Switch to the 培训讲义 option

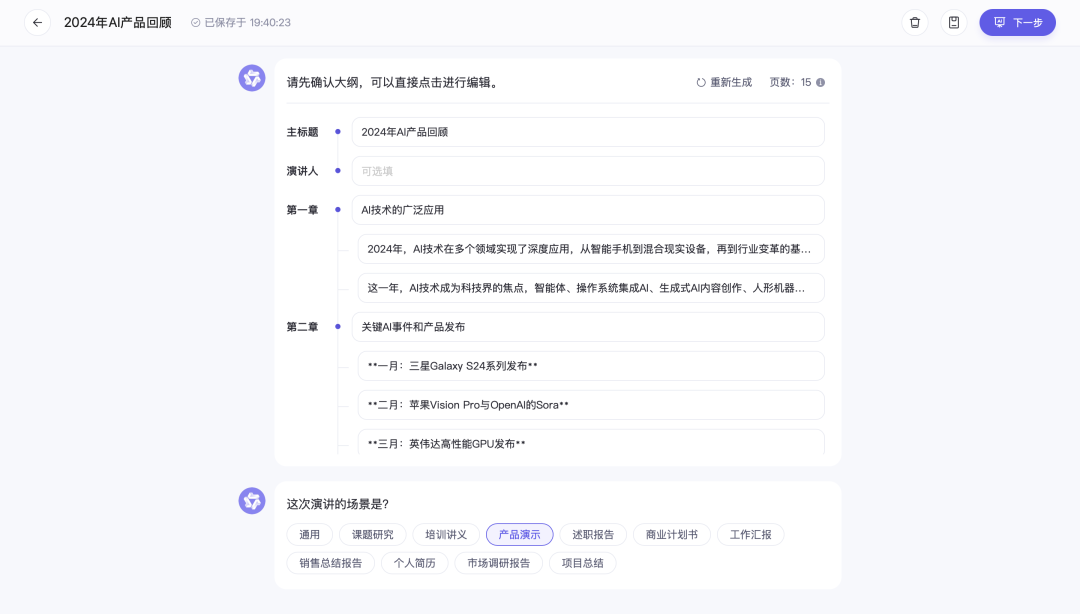[x=444, y=534]
